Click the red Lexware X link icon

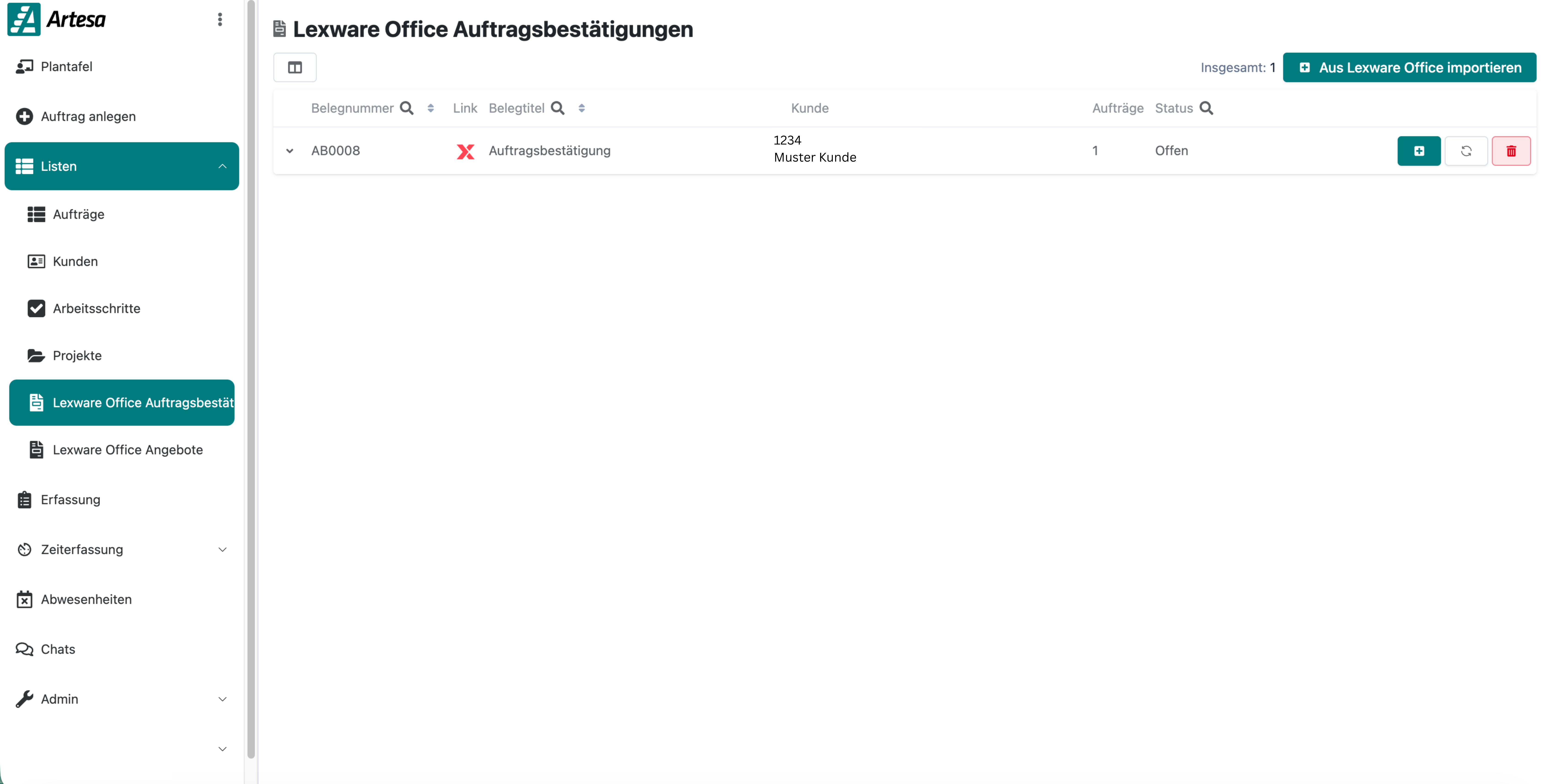tap(465, 151)
